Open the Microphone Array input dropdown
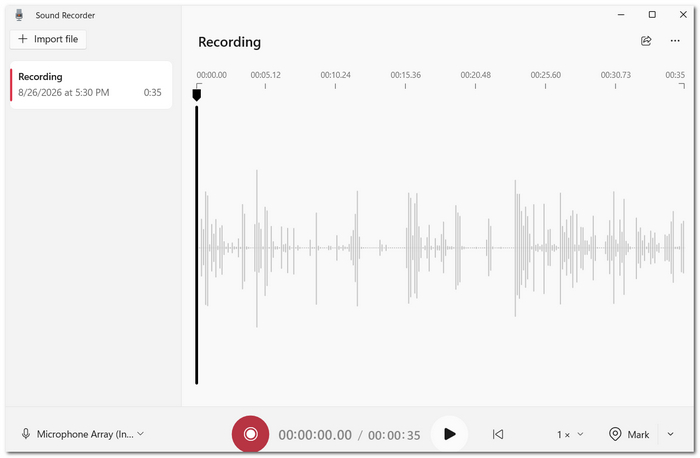Screen dimensions: 700x458 click(x=83, y=434)
